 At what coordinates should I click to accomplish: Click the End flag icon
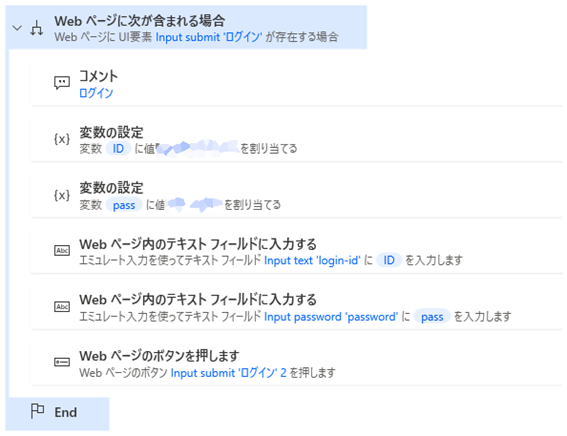[x=37, y=411]
